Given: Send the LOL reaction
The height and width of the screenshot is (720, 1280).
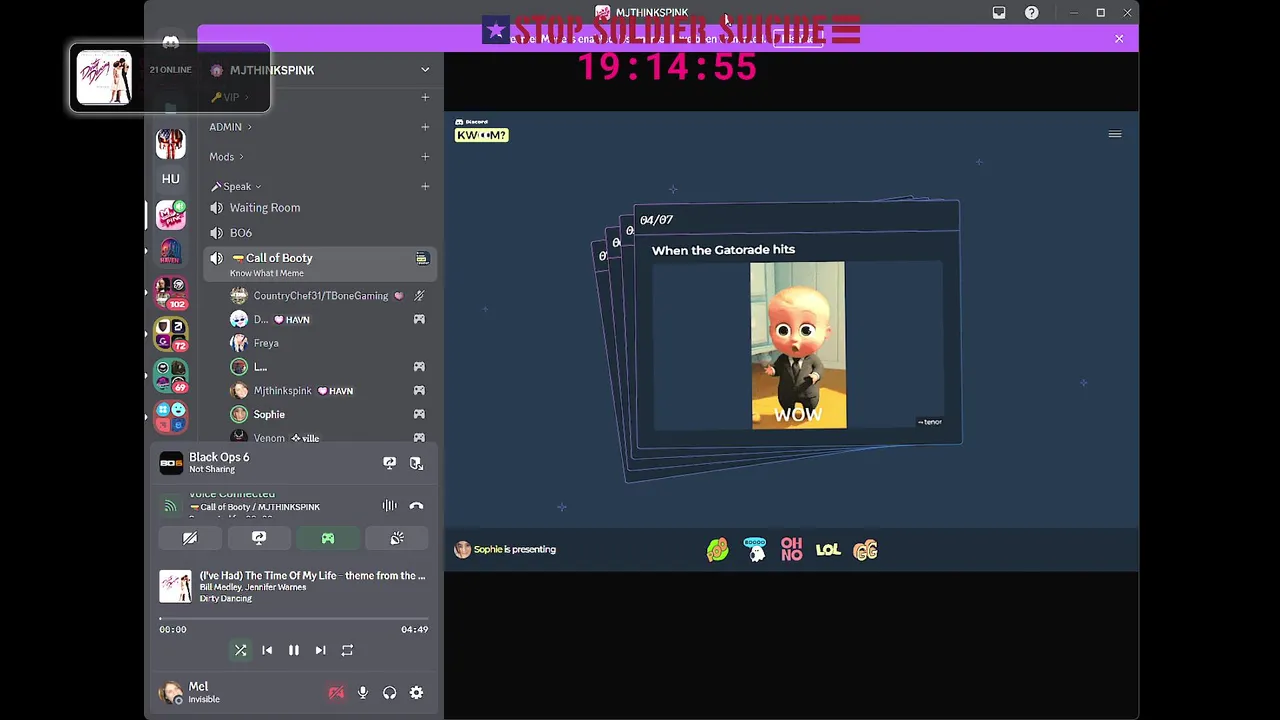Looking at the screenshot, I should 828,549.
